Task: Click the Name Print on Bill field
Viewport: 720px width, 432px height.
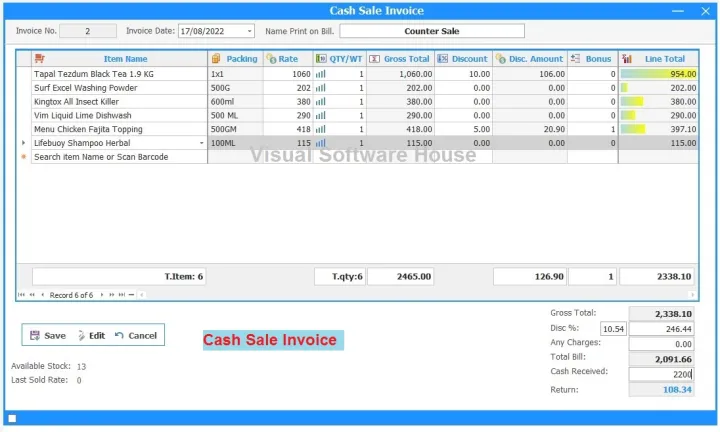Action: (432, 31)
